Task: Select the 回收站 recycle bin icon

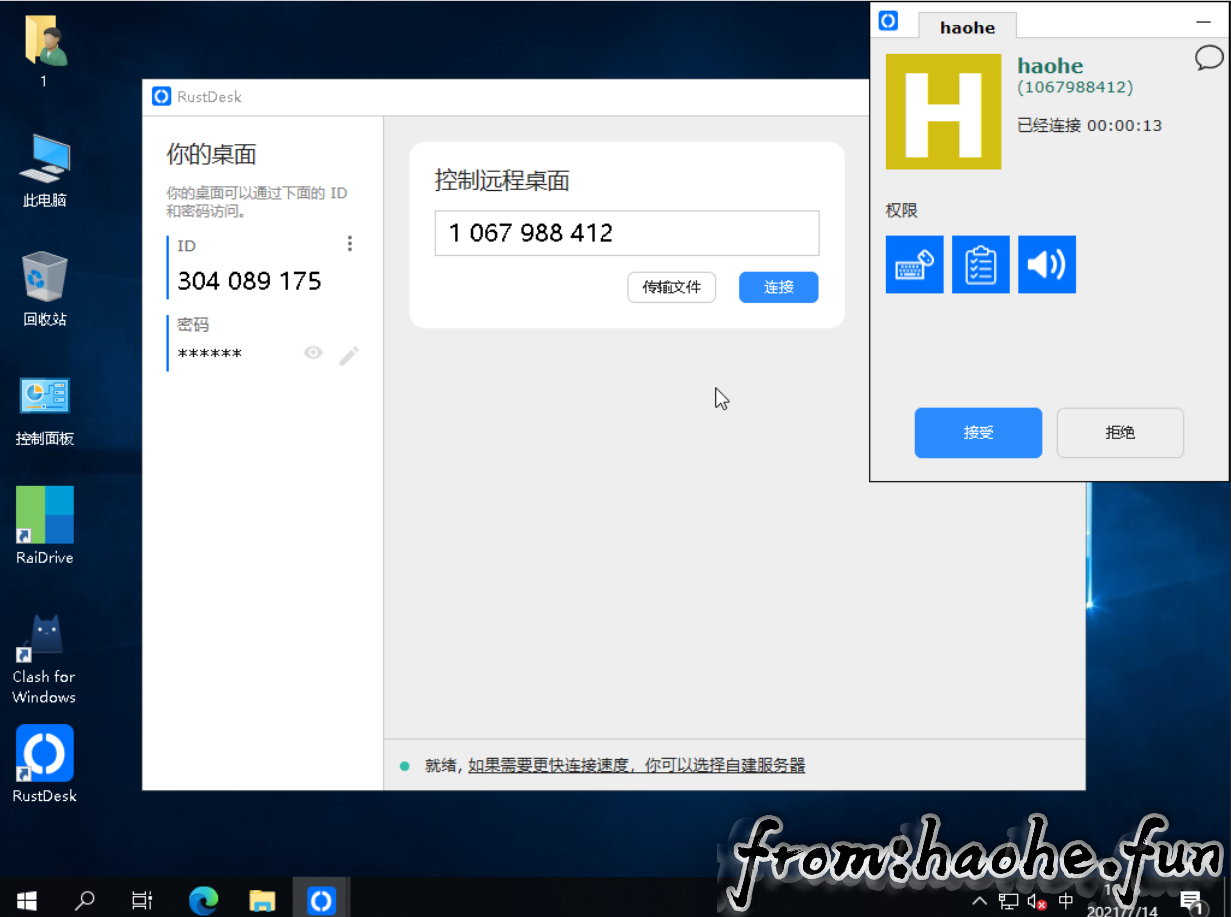Action: pyautogui.click(x=45, y=290)
